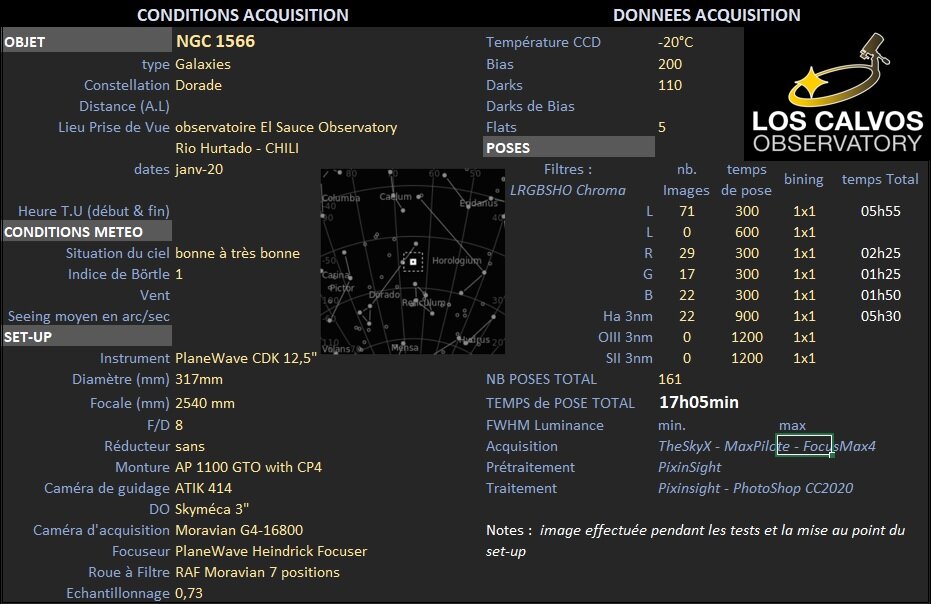The height and width of the screenshot is (604, 931).
Task: Select the 'ATIK 414' guide camera cell
Action: (x=204, y=488)
